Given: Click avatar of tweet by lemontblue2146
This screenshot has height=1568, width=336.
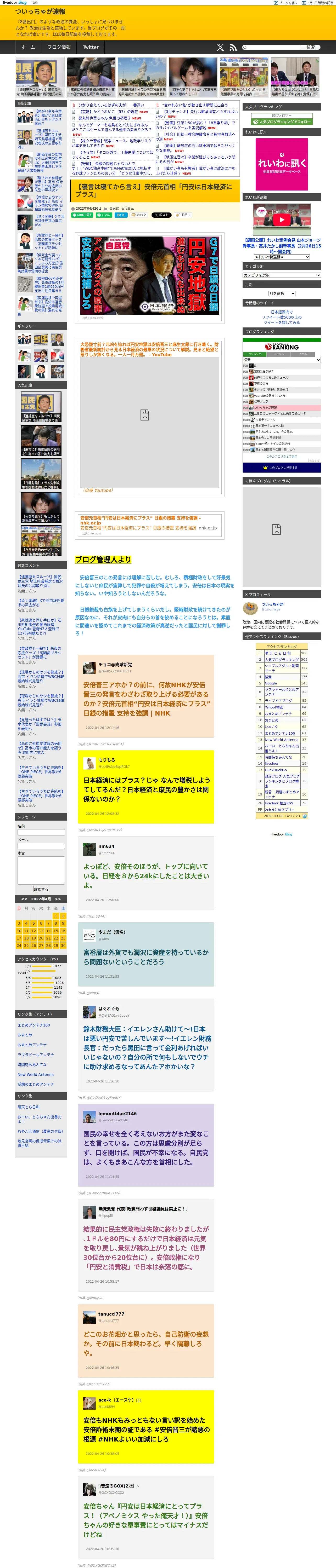Looking at the screenshot, I should click(90, 1116).
